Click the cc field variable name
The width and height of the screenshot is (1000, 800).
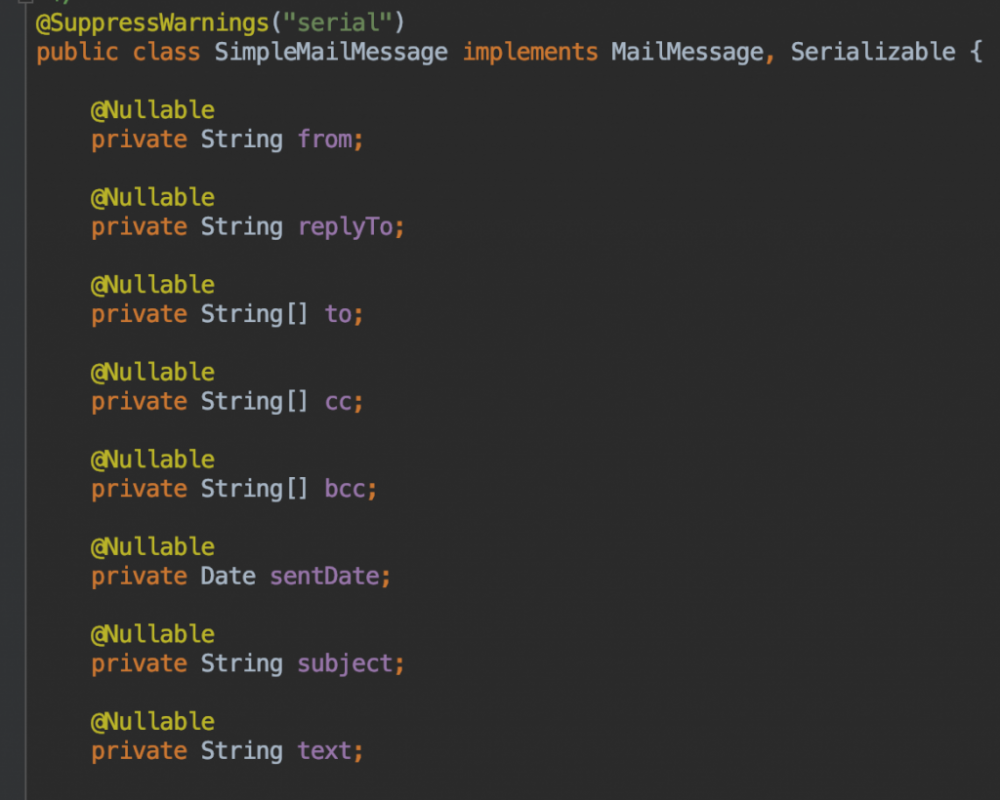click(338, 401)
